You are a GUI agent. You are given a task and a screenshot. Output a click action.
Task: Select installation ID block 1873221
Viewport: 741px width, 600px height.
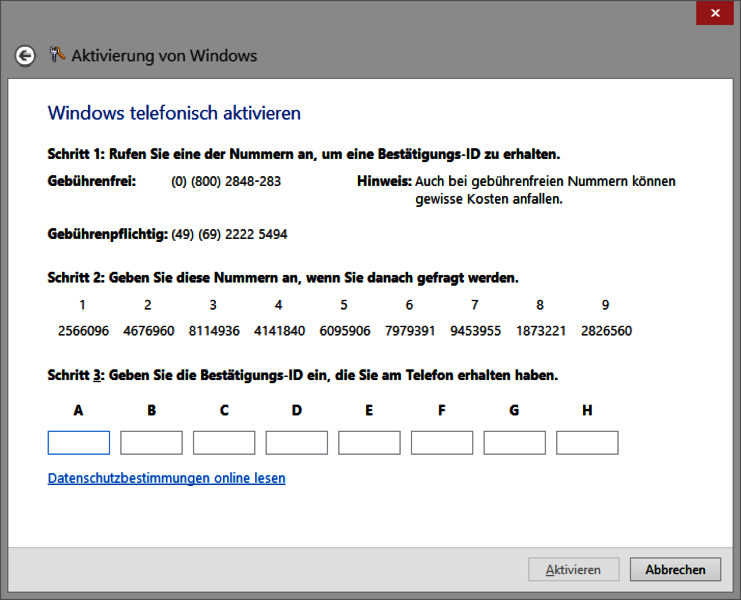pyautogui.click(x=541, y=331)
